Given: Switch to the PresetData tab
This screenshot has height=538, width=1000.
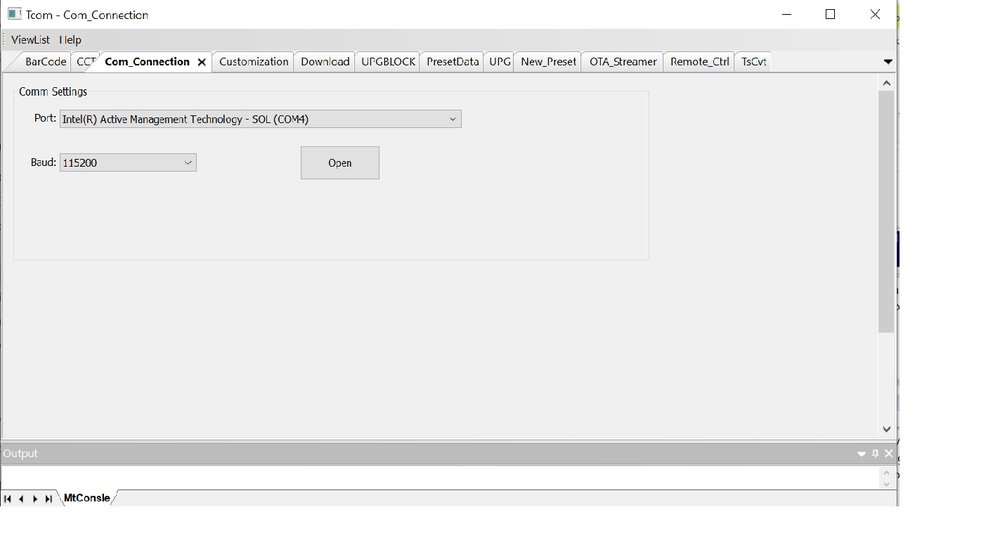Looking at the screenshot, I should tap(452, 62).
